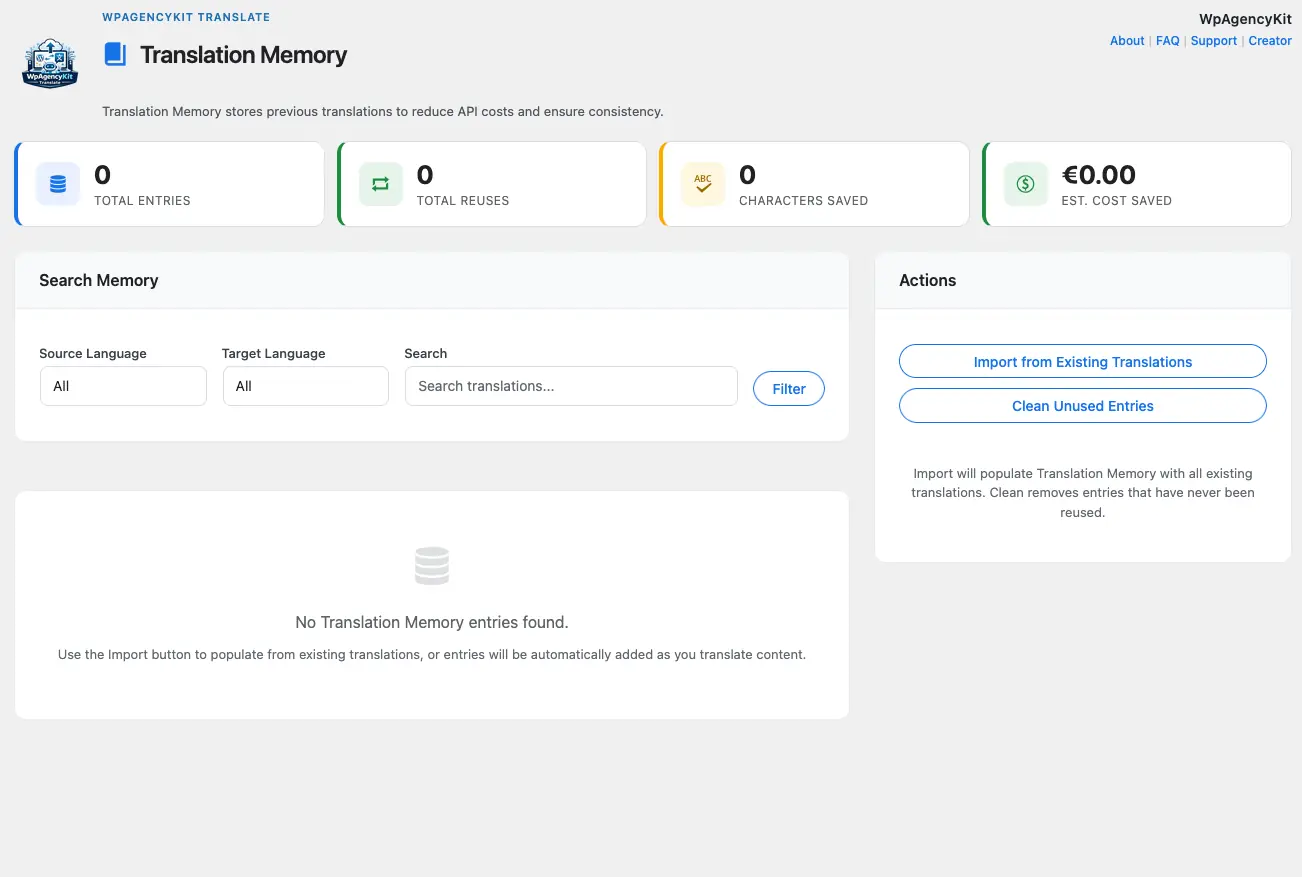This screenshot has height=877, width=1302.
Task: Click the WPAGENCYKIT TRANSLATE header label
Action: [x=186, y=17]
